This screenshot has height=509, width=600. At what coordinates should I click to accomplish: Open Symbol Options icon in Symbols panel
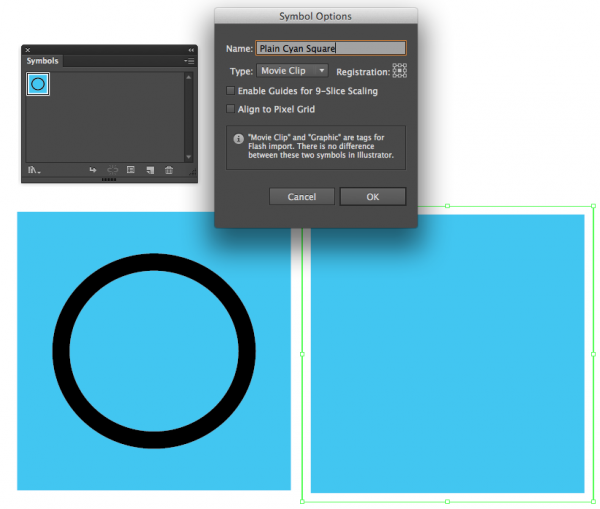point(130,170)
